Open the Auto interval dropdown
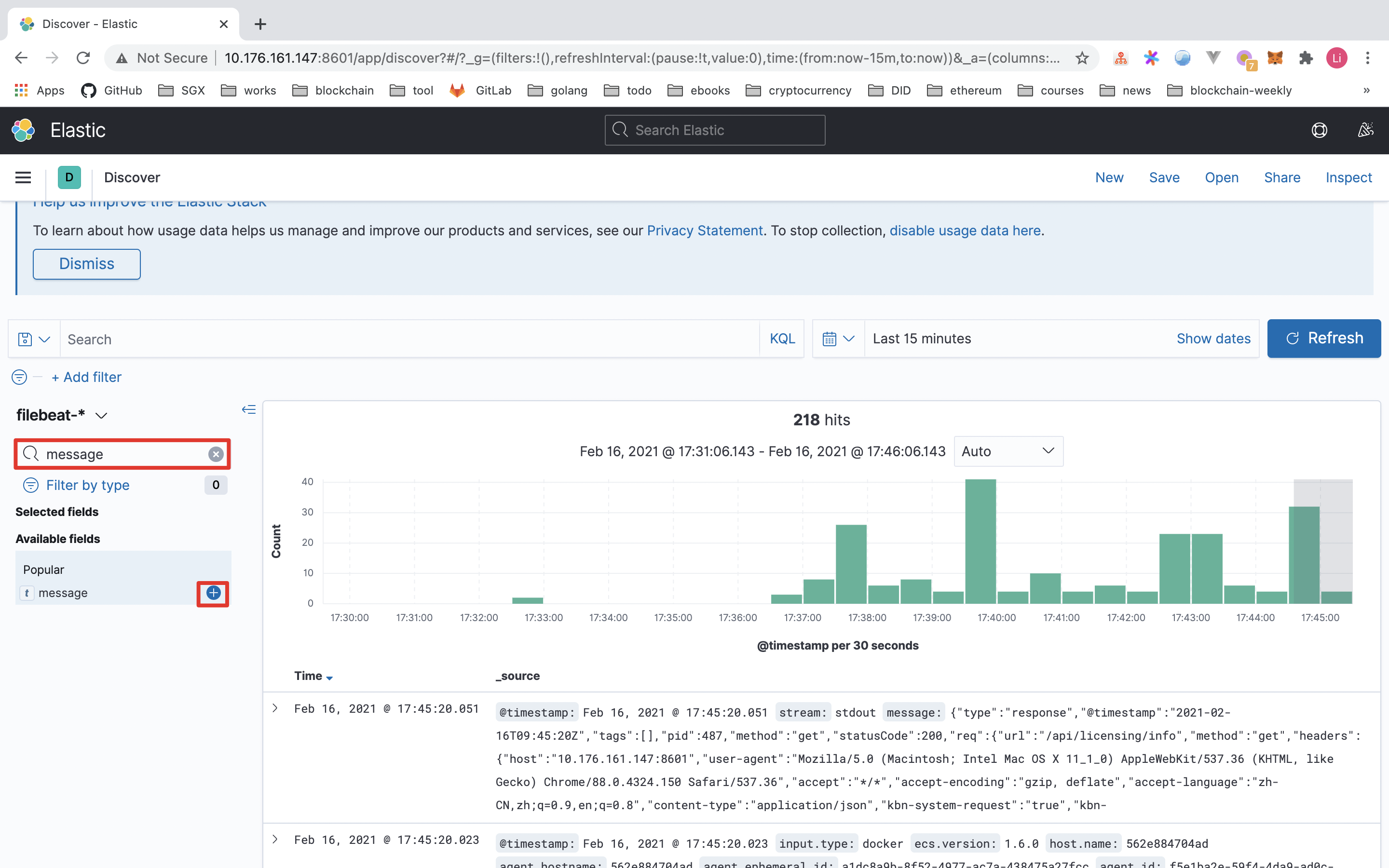The width and height of the screenshot is (1389, 868). [x=1008, y=451]
